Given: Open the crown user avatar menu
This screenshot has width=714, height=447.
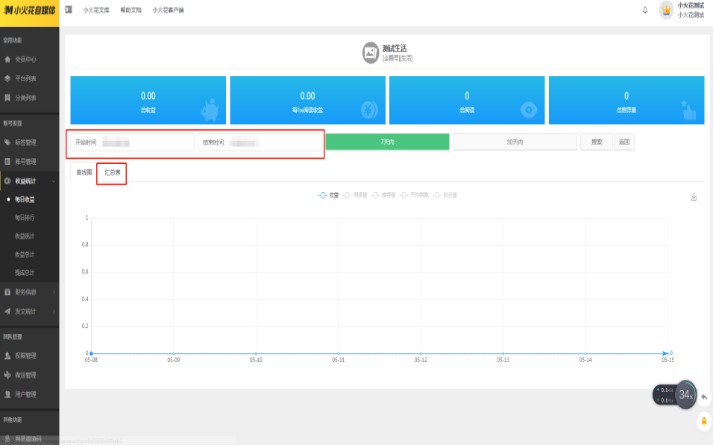Looking at the screenshot, I should pyautogui.click(x=666, y=10).
